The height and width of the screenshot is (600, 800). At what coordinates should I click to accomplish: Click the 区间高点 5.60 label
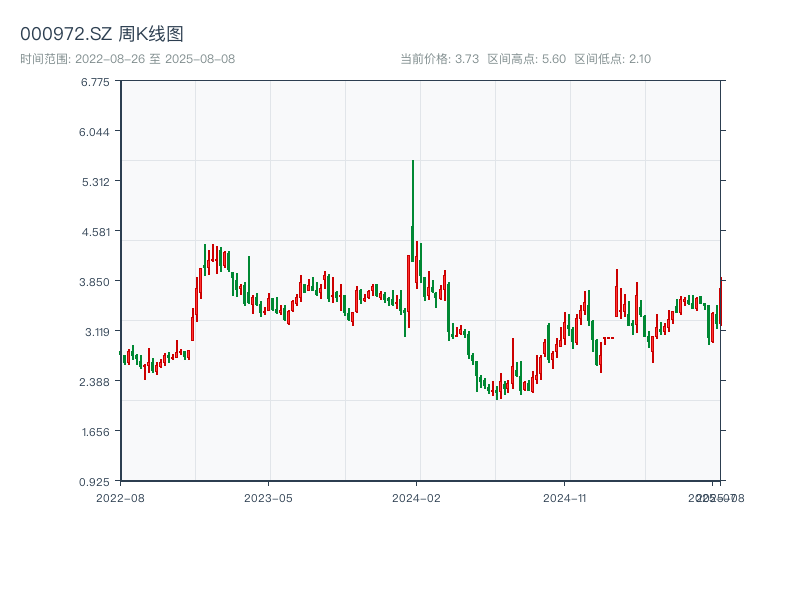point(527,59)
